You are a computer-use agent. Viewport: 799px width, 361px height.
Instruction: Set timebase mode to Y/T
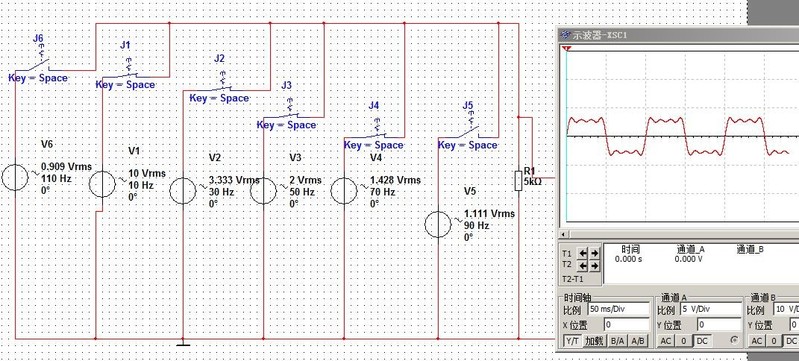(x=572, y=341)
